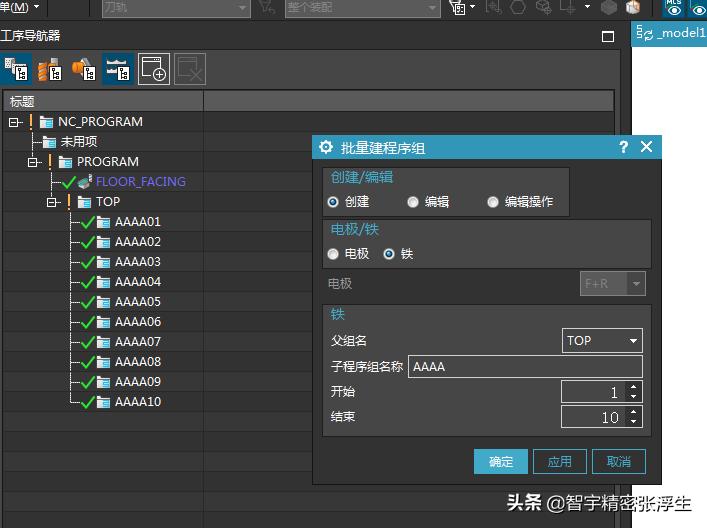Click the hexagon icon in top toolbar

518,7
